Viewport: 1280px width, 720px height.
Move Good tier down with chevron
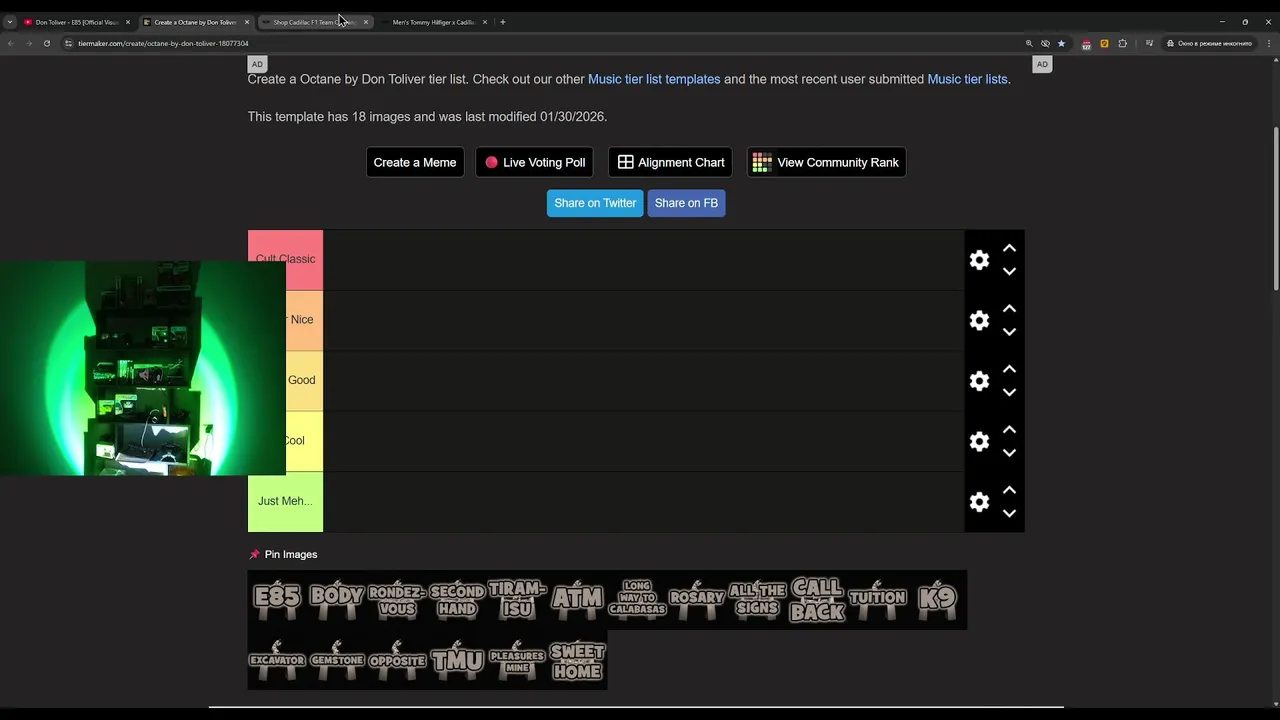tap(1009, 393)
